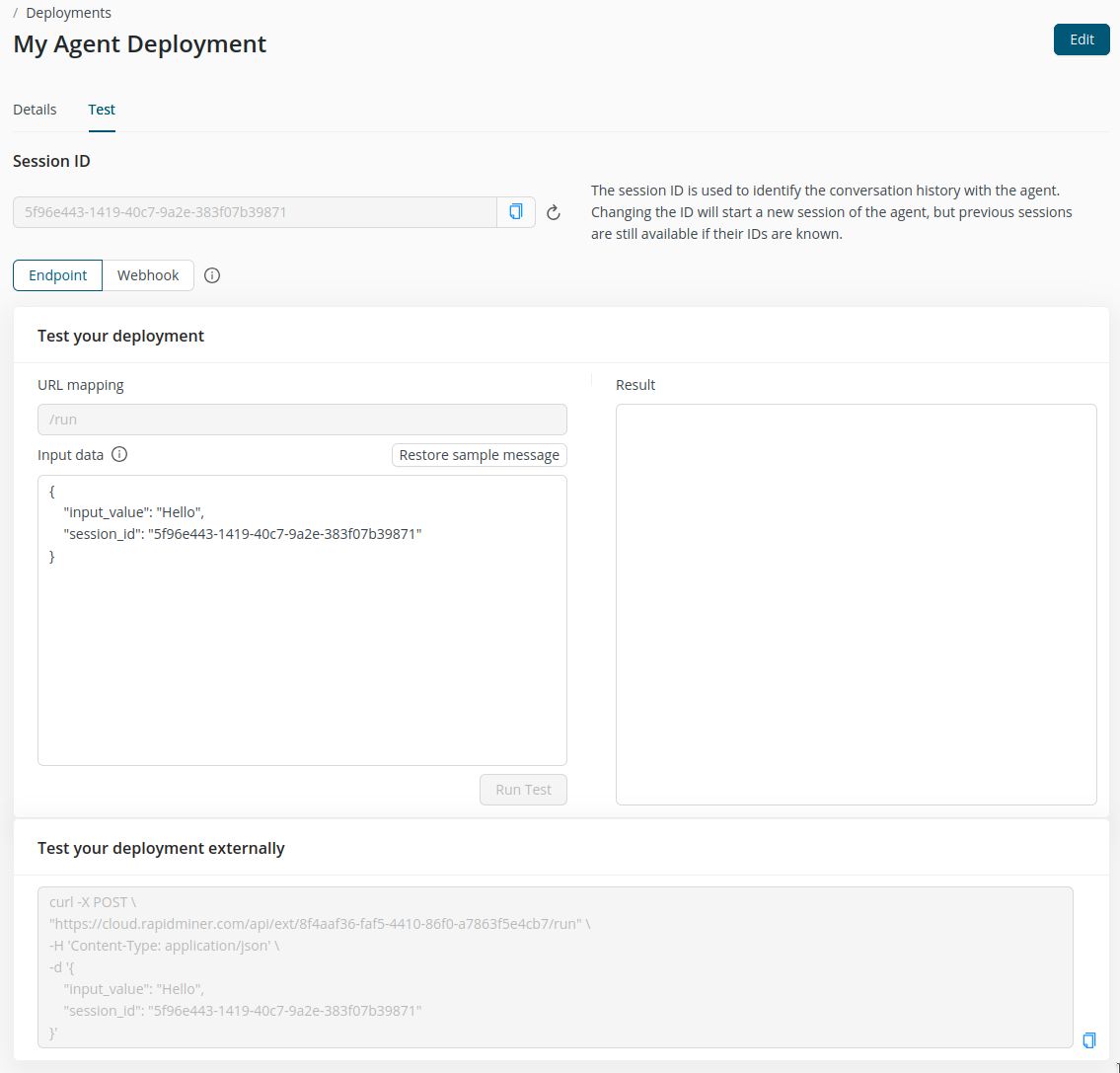
Task: Regenerate the session ID with the refresh icon
Action: (x=553, y=211)
